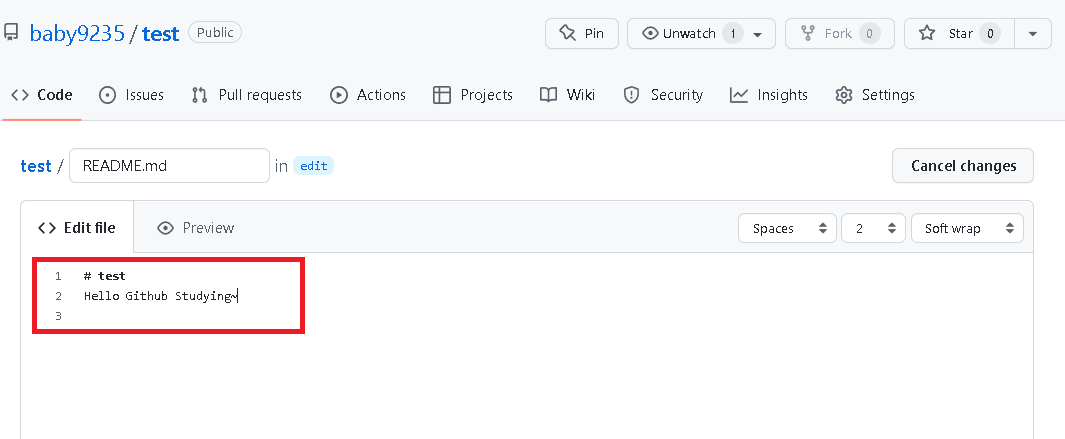The height and width of the screenshot is (439, 1065).
Task: Open the baby9235 user profile link
Action: point(77,33)
